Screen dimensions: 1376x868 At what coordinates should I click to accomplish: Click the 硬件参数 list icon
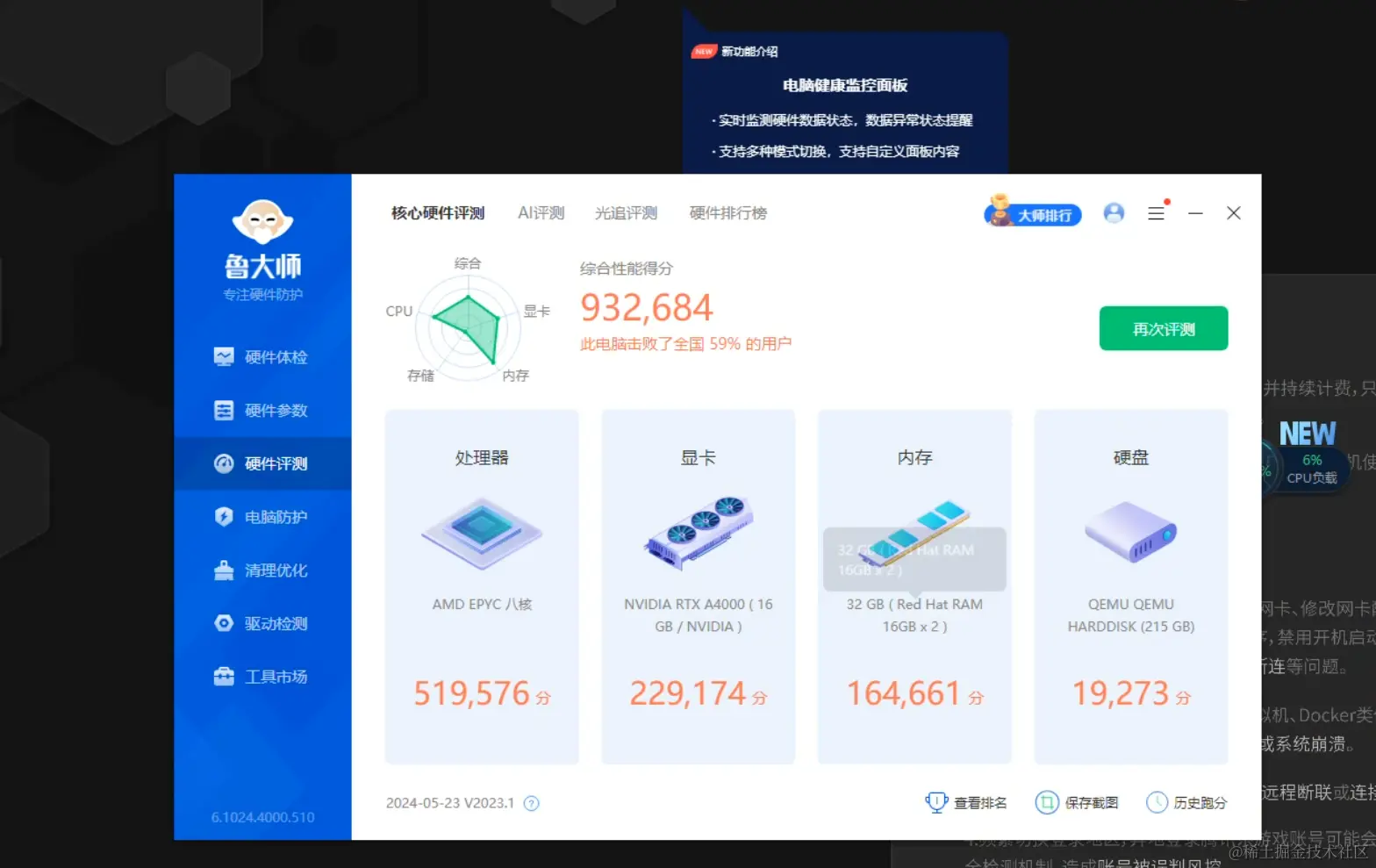point(224,411)
